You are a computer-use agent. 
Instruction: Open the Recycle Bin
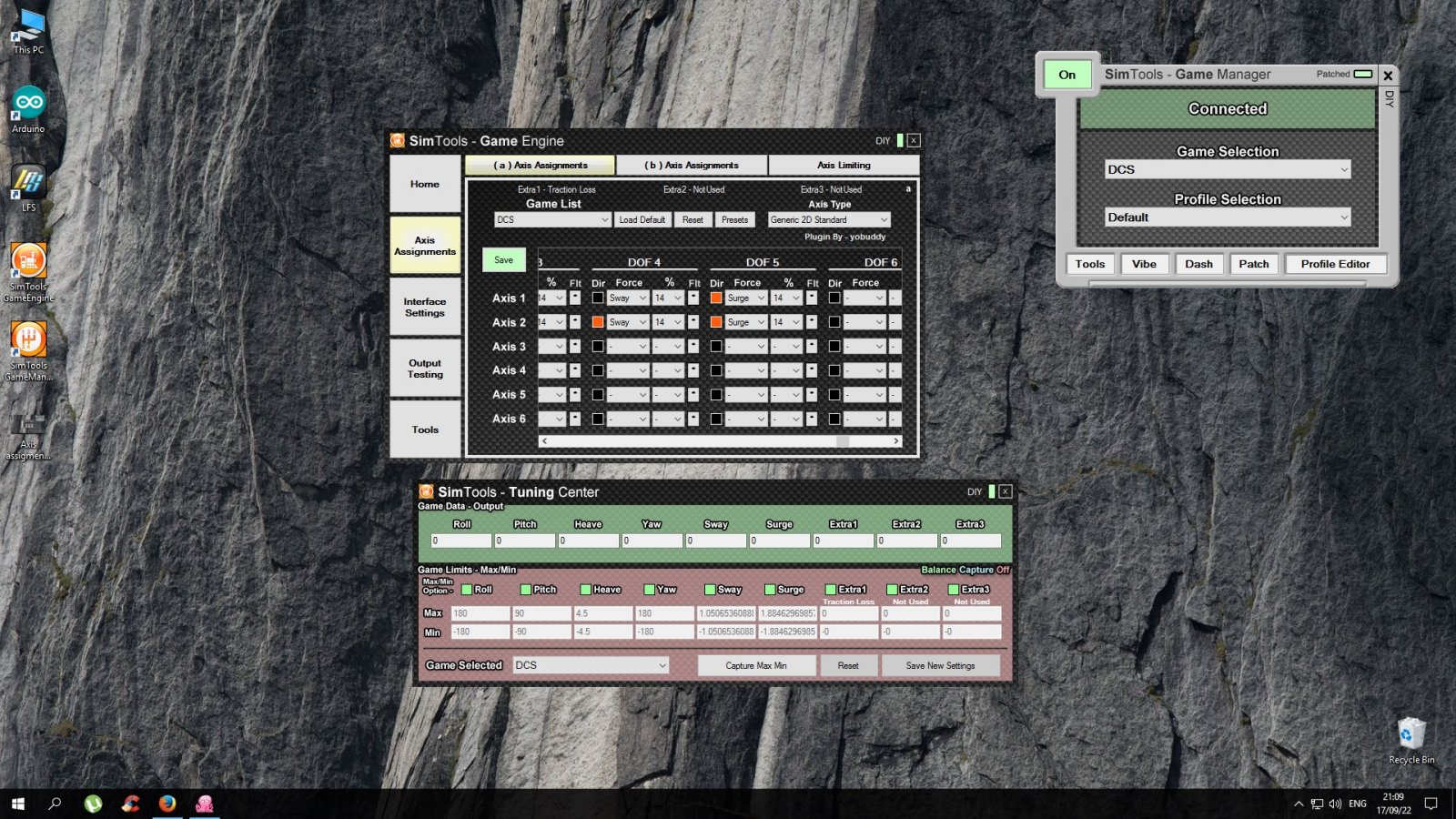pyautogui.click(x=1411, y=739)
